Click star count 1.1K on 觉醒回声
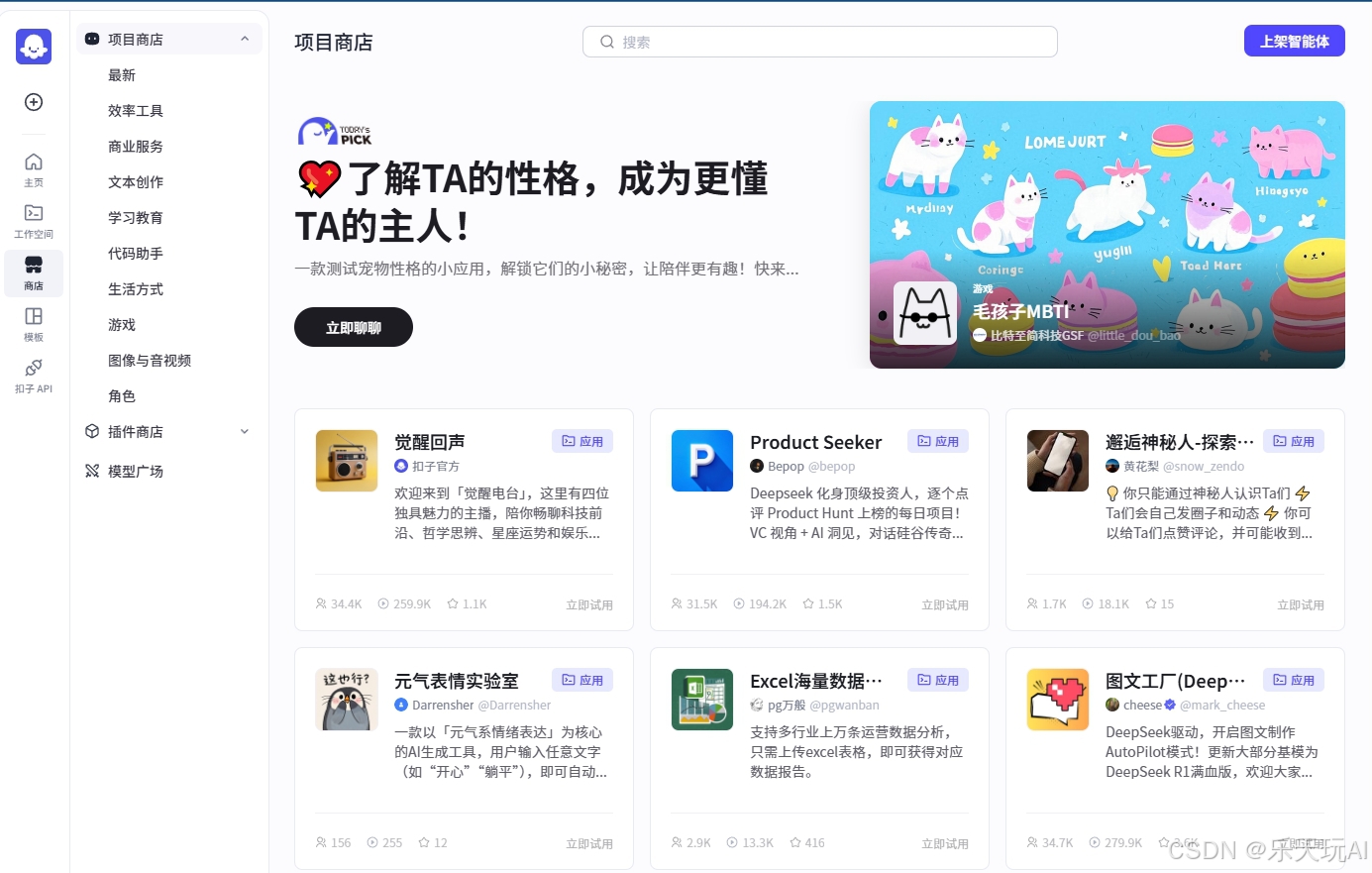The image size is (1372, 873). (x=467, y=603)
